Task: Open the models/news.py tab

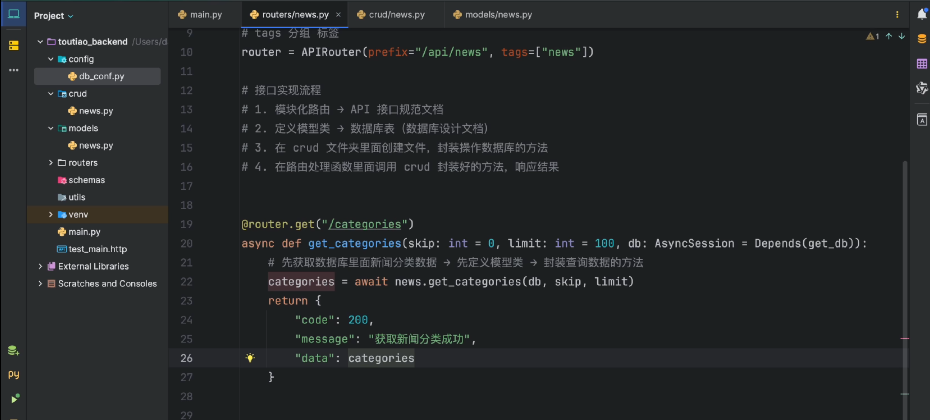Action: coord(492,14)
